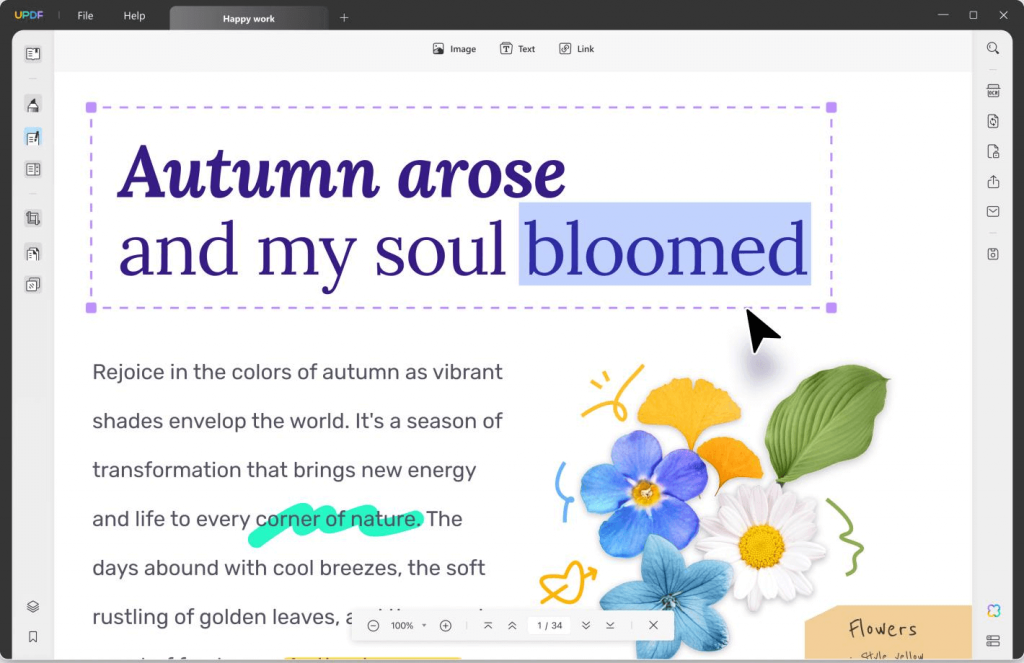Open document search
Viewport: 1024px width, 663px height.
992,47
